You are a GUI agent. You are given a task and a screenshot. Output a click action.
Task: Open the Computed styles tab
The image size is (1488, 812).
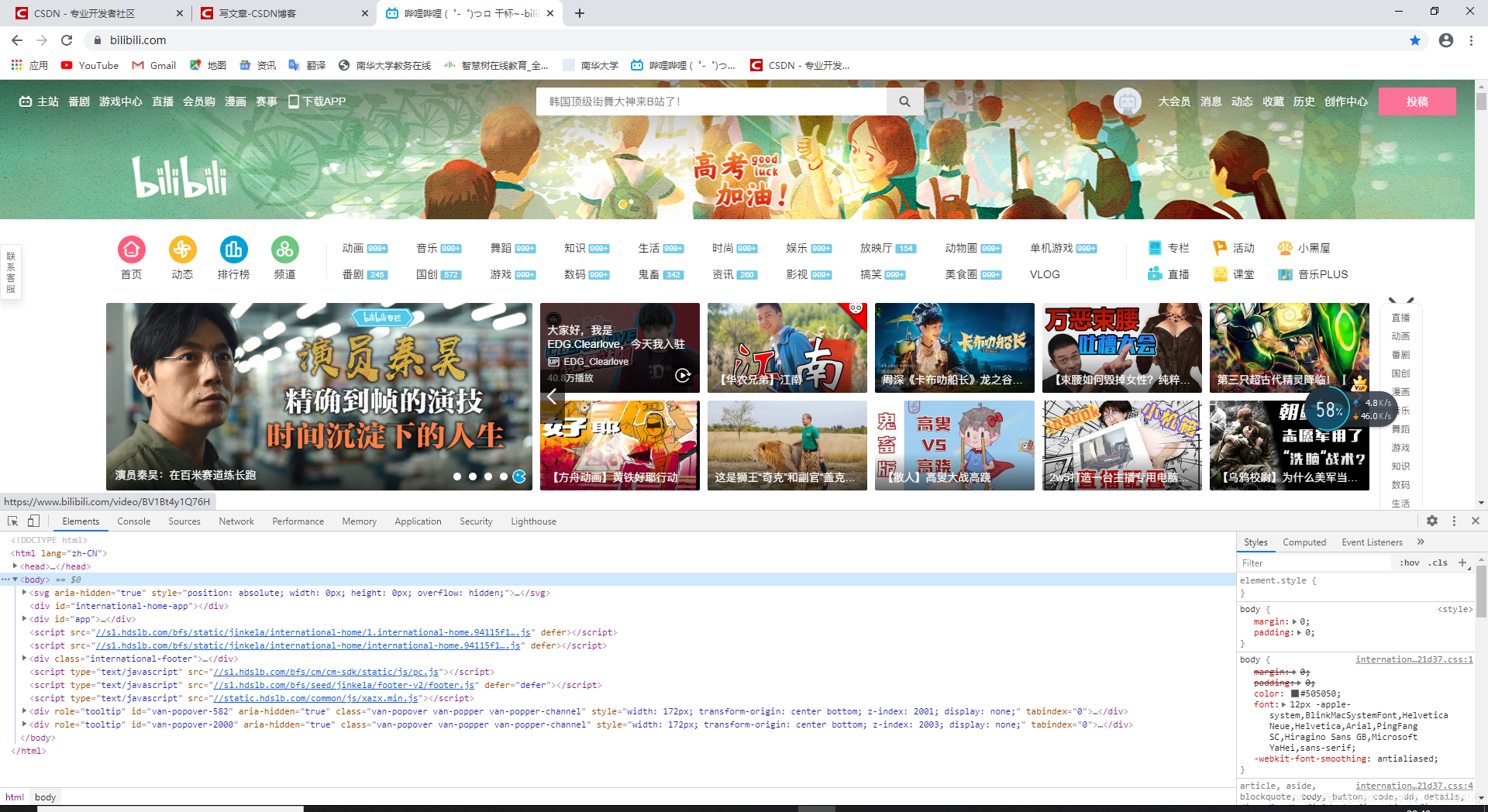1304,542
